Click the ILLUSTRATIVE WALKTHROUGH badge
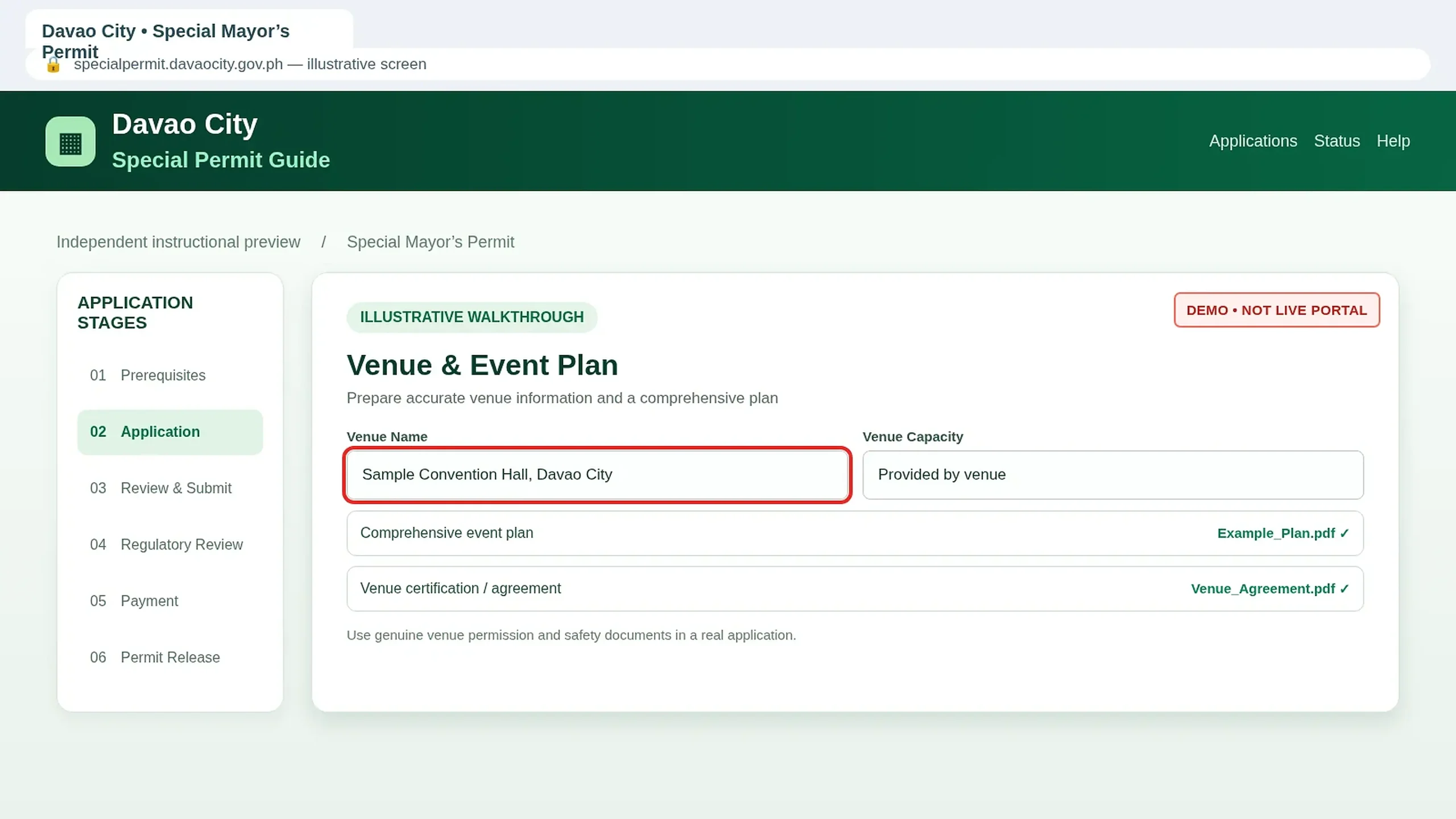The height and width of the screenshot is (819, 1456). click(471, 317)
